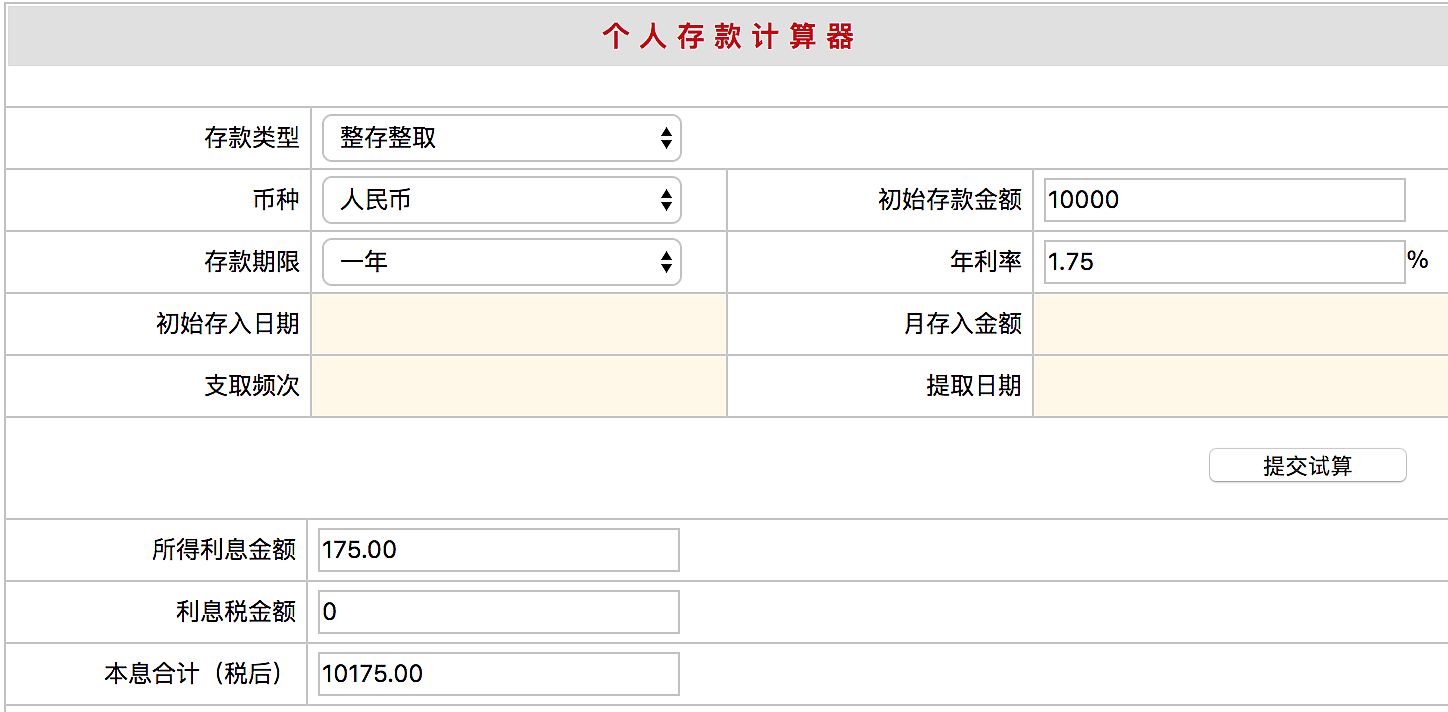Click the 个人存款计算器 title heading
Image resolution: width=1448 pixels, height=712 pixels.
[727, 37]
